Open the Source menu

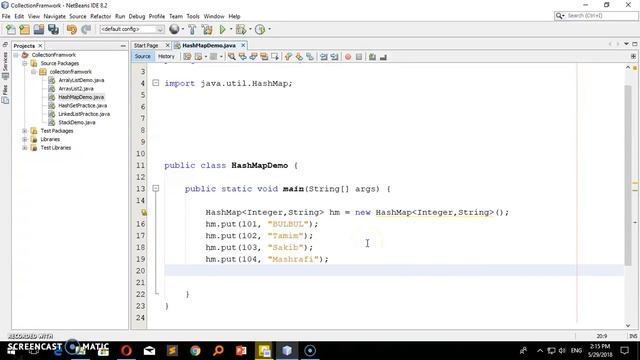[x=78, y=16]
